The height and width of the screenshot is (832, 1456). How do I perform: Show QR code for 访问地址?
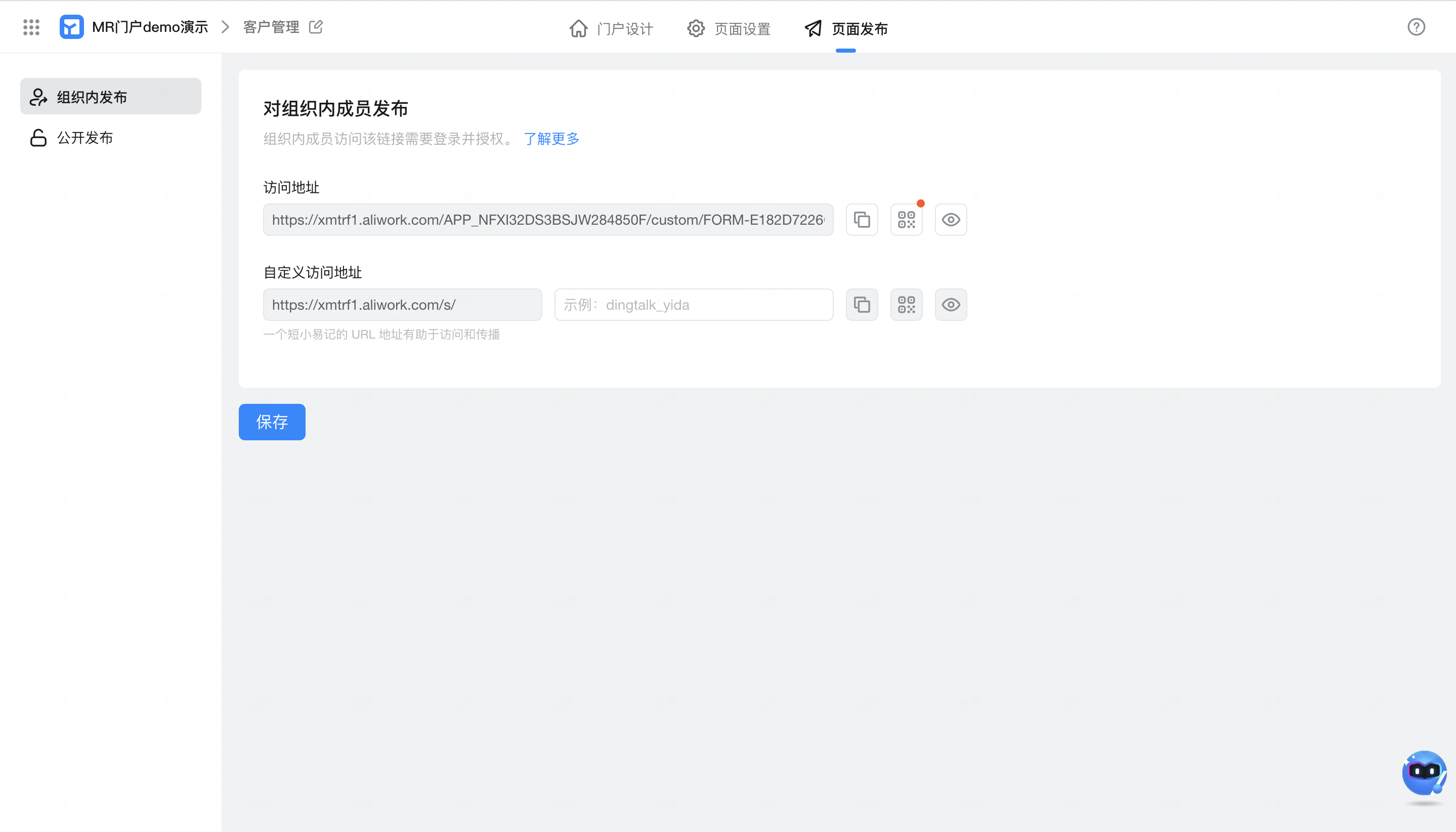[906, 220]
